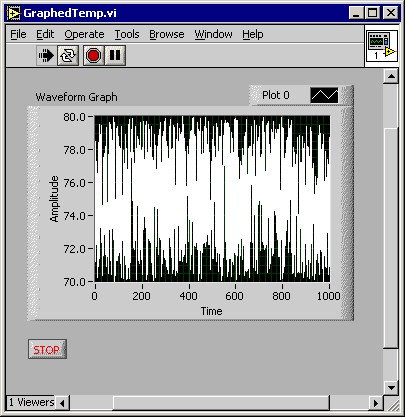Image resolution: width=405 pixels, height=417 pixels.
Task: Click the red STOP button
Action: pyautogui.click(x=47, y=349)
